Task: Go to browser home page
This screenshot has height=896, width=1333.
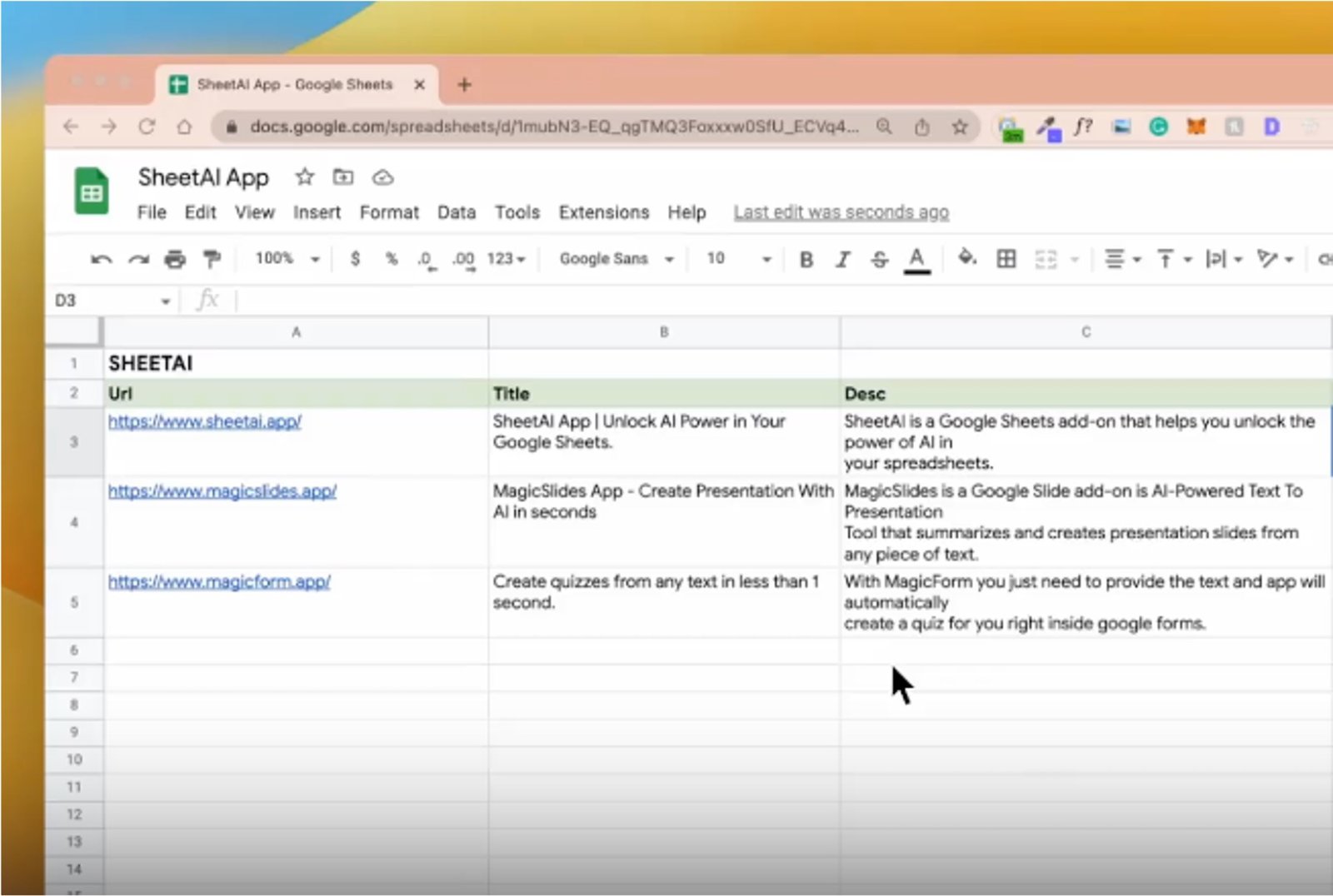Action: coord(184,127)
